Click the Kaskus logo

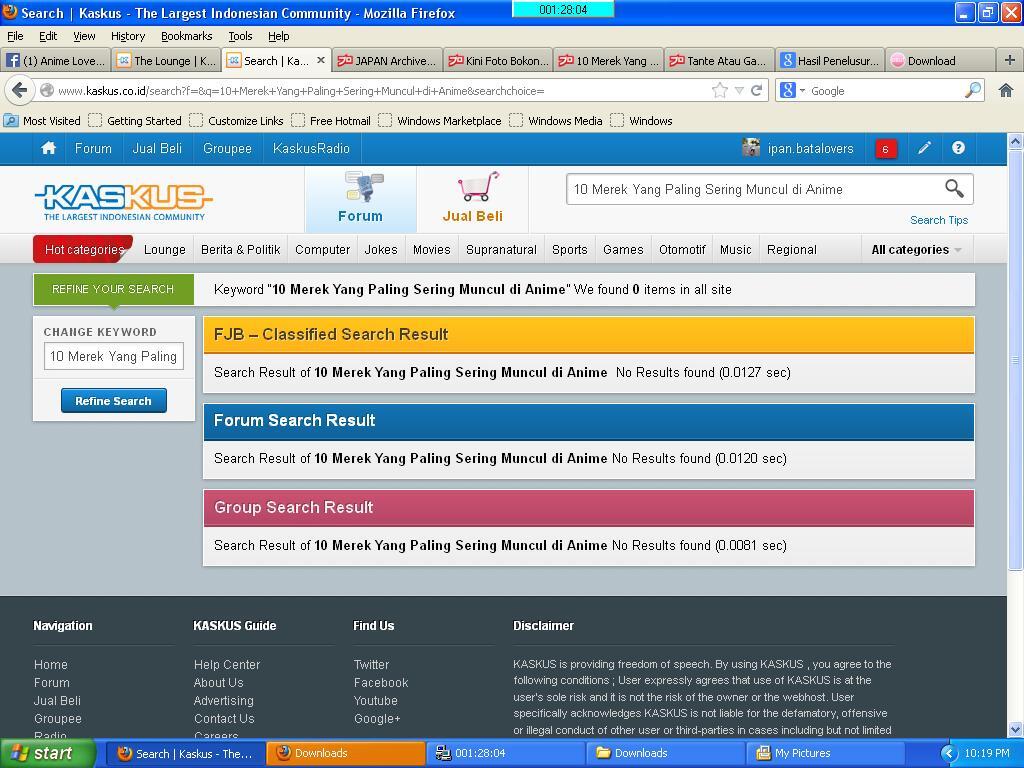(123, 202)
